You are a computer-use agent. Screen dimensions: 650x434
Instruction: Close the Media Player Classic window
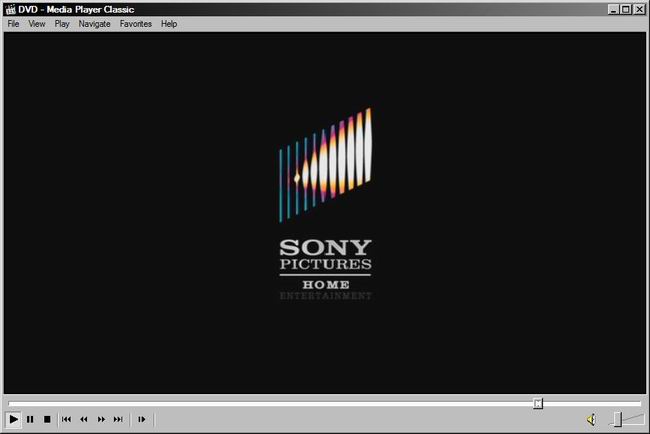(x=639, y=10)
